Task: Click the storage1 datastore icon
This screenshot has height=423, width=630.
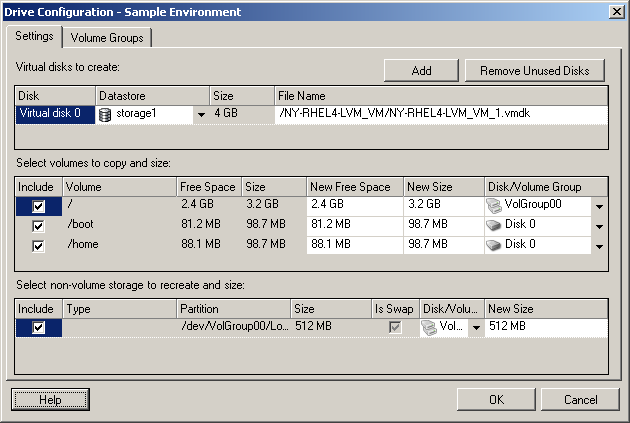Action: tap(106, 115)
